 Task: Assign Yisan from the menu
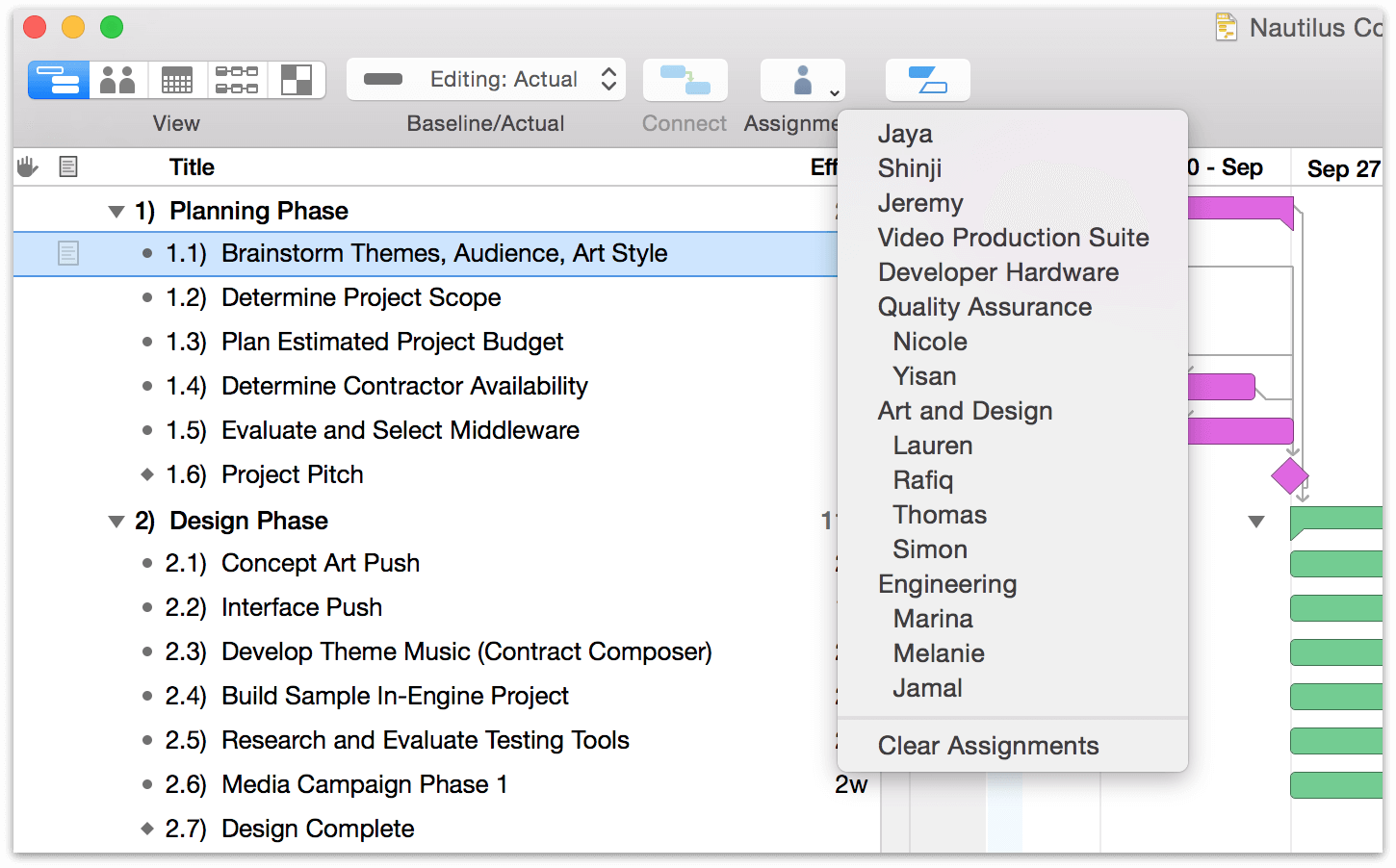coord(1013,376)
